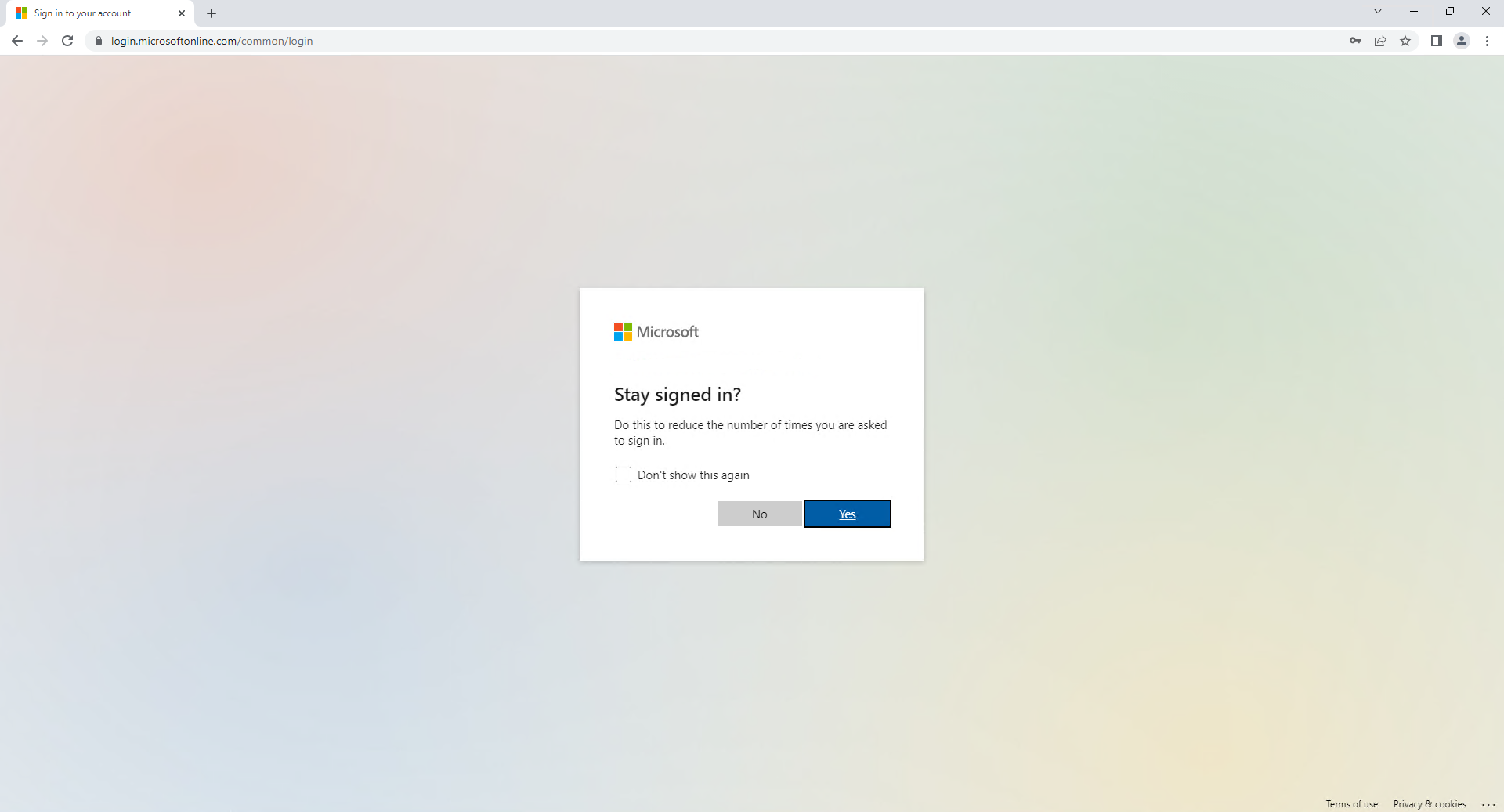Open Chrome three-dot menu

1487,41
